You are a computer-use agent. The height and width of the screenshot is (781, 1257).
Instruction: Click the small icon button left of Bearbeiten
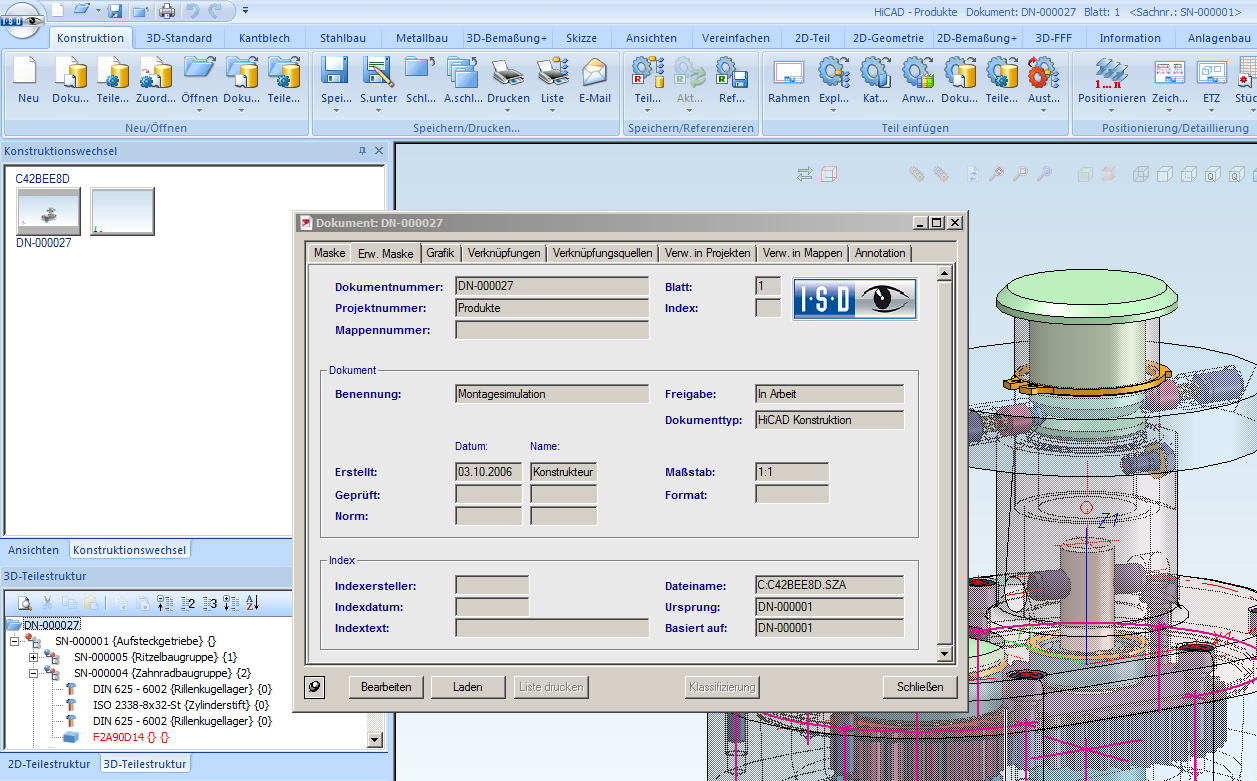pyautogui.click(x=315, y=687)
